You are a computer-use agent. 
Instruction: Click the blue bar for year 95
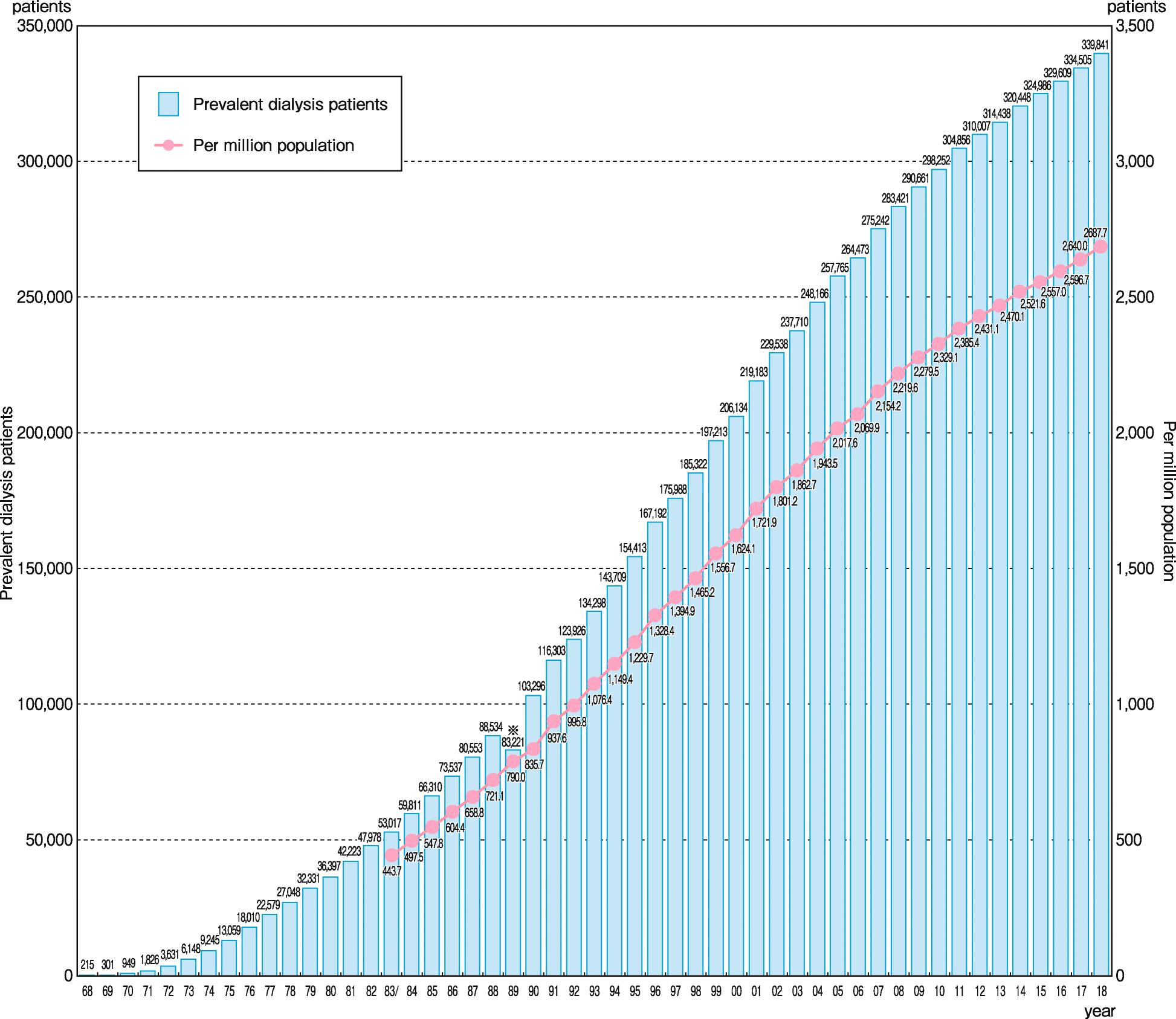pos(635,766)
